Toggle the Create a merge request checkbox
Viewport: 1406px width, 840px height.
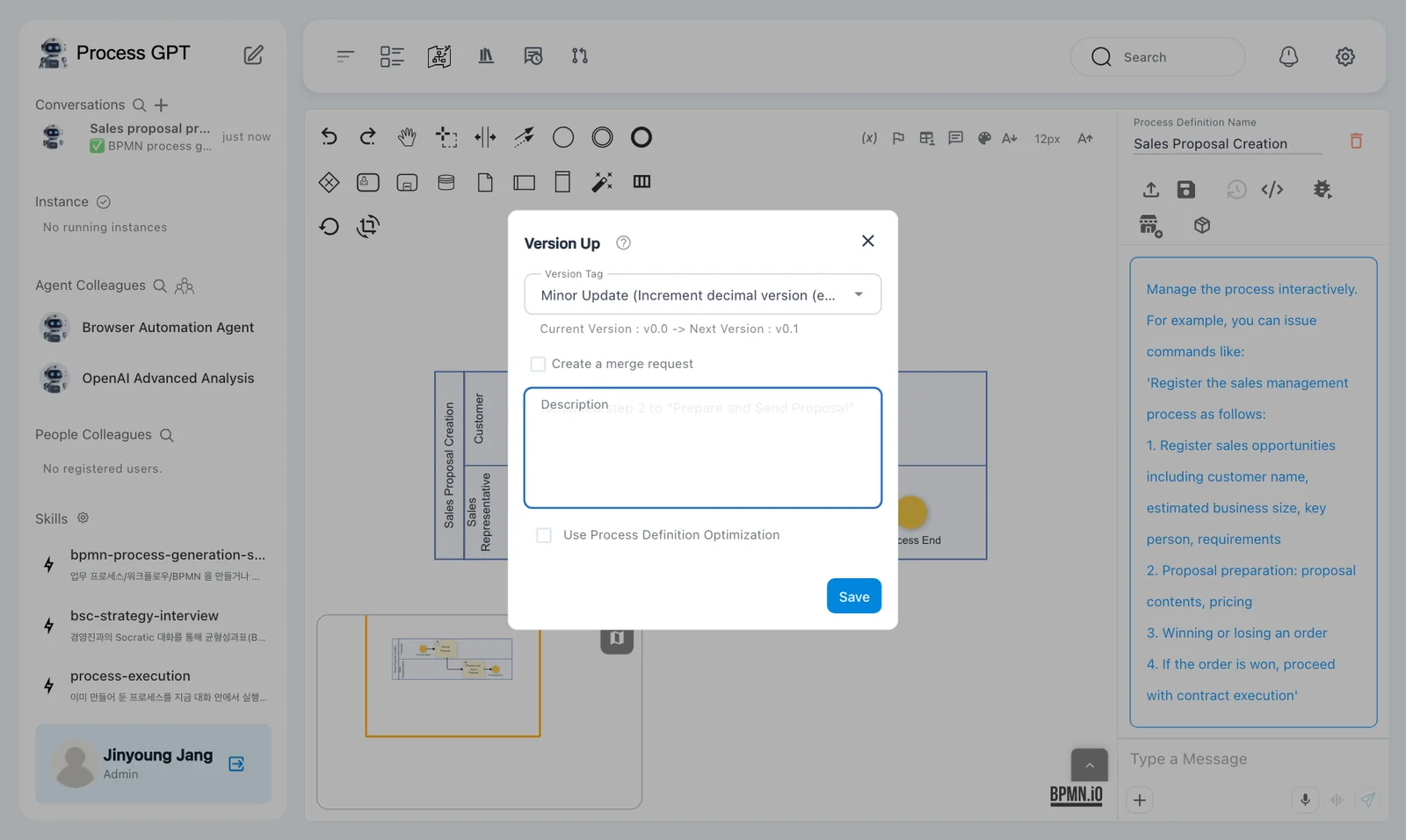tap(538, 364)
